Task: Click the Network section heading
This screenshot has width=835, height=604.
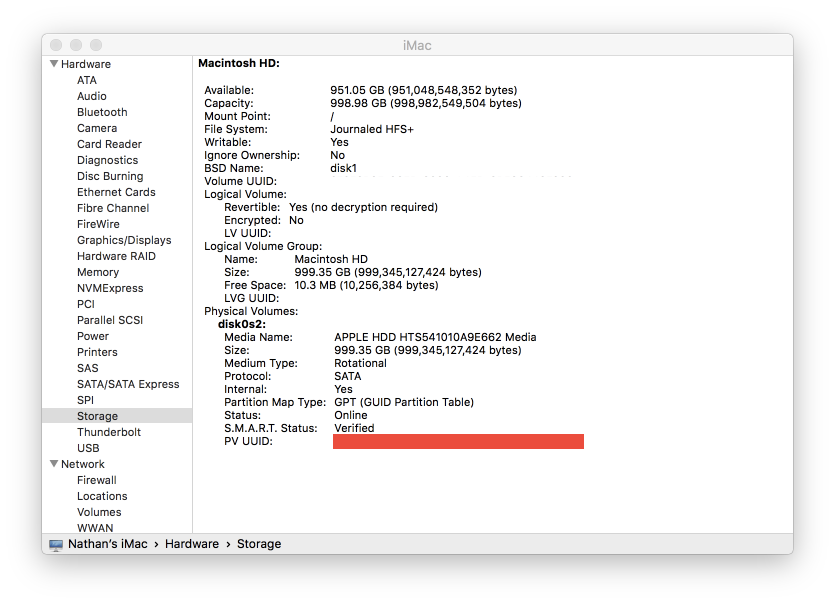Action: pos(83,464)
